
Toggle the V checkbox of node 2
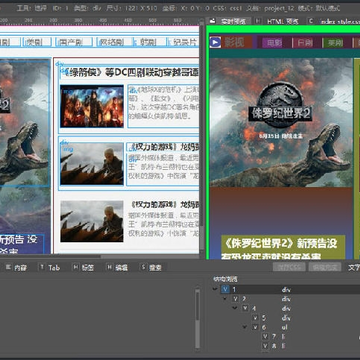click(x=236, y=299)
